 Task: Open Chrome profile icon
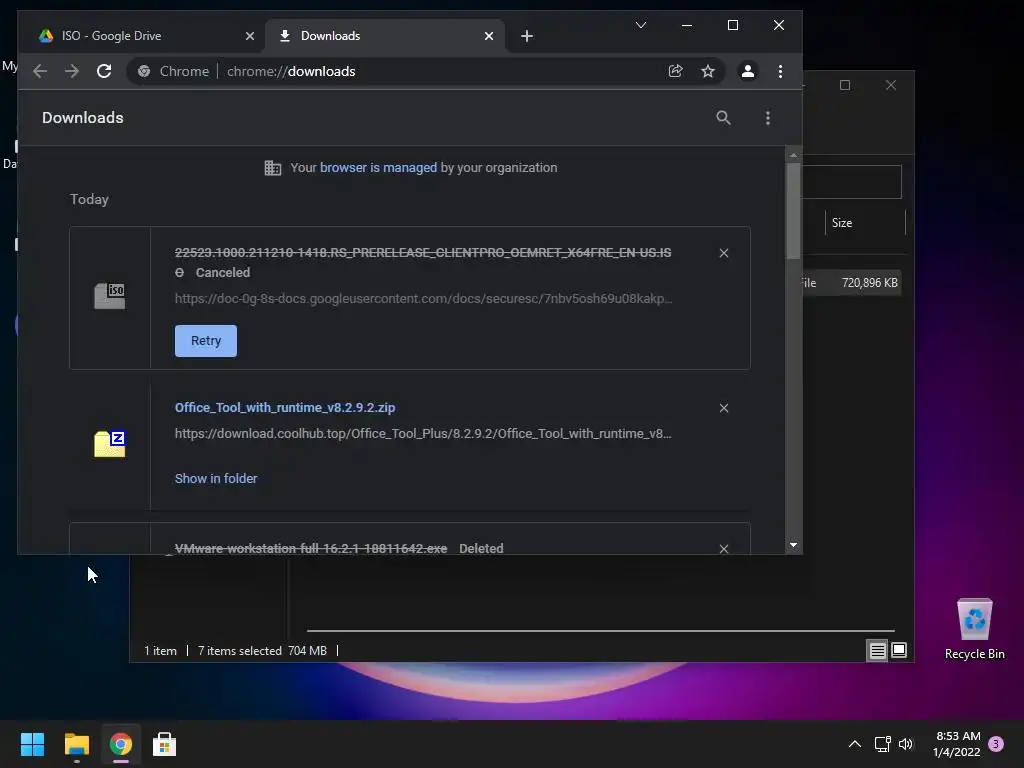coord(748,71)
